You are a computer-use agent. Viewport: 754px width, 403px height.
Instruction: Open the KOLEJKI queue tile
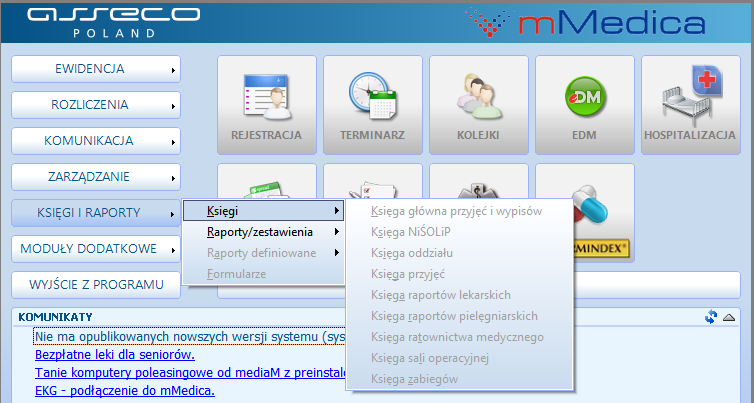478,105
